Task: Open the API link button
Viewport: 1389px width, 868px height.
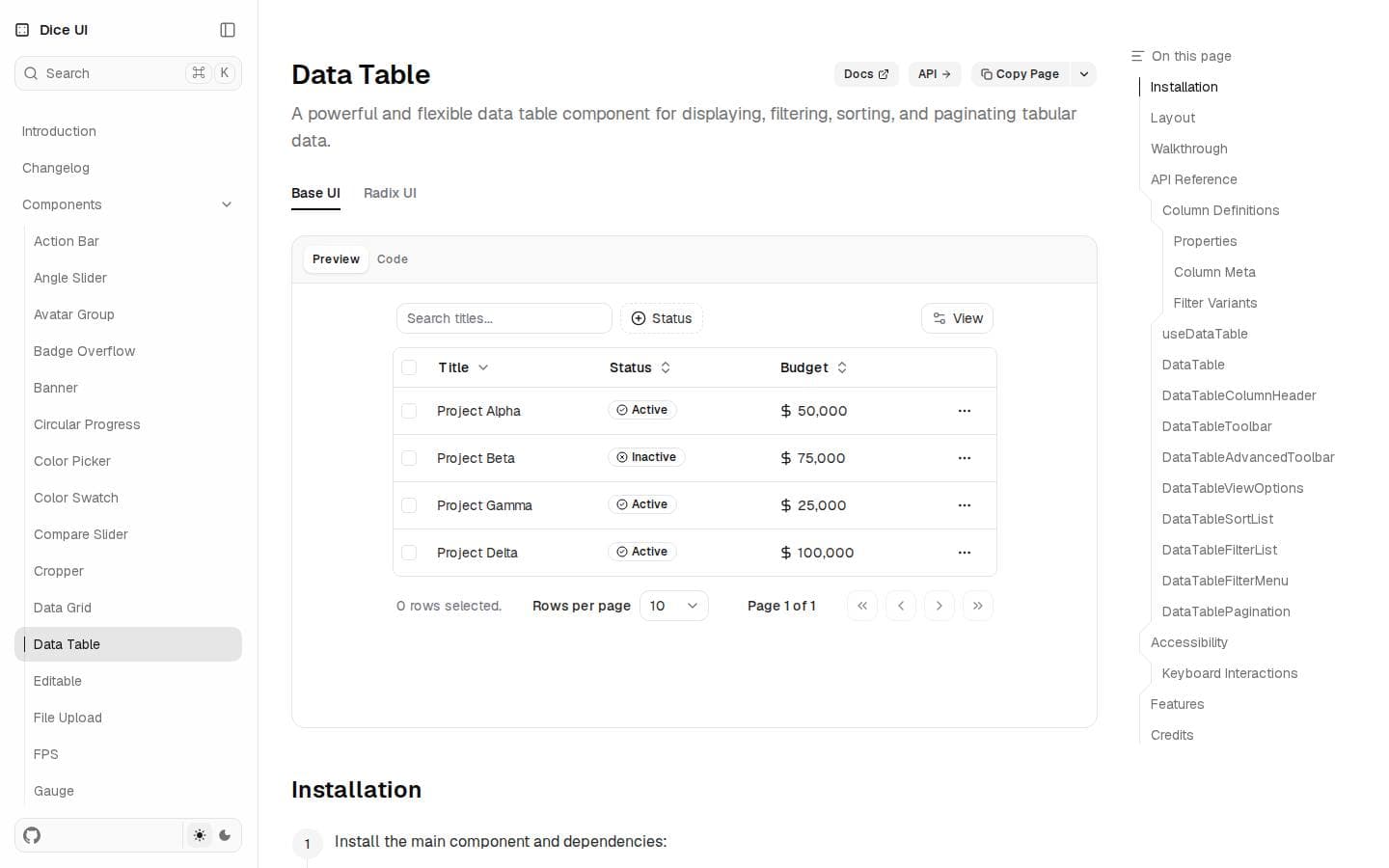Action: pyautogui.click(x=935, y=74)
